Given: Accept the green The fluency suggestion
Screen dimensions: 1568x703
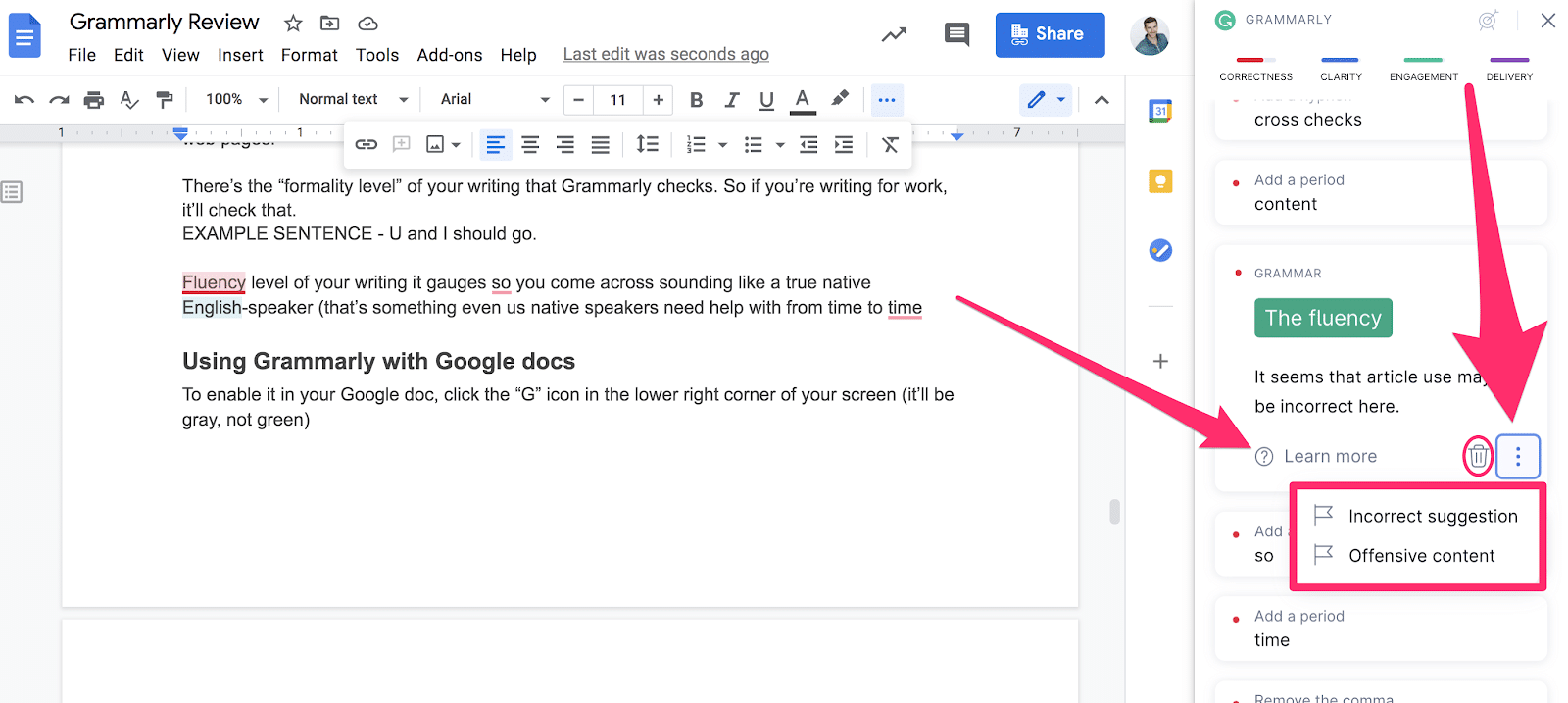Looking at the screenshot, I should [x=1323, y=318].
